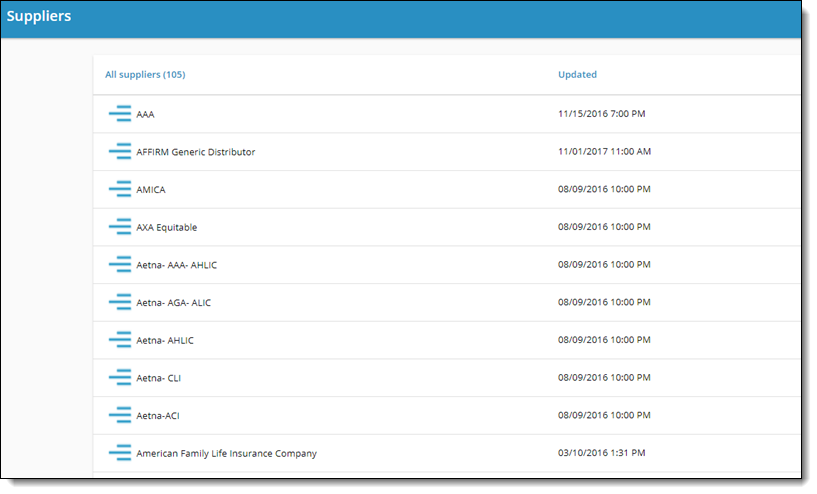Click the list icon beside AAA
The width and height of the screenshot is (817, 494).
pos(120,114)
